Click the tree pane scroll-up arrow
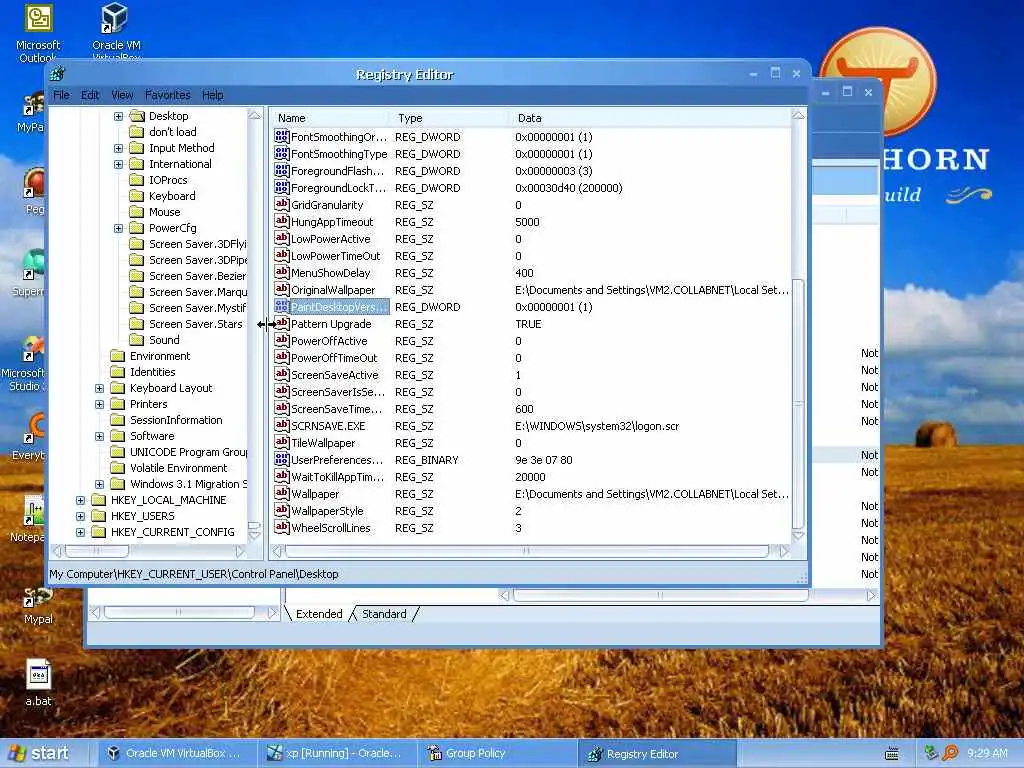 [255, 116]
